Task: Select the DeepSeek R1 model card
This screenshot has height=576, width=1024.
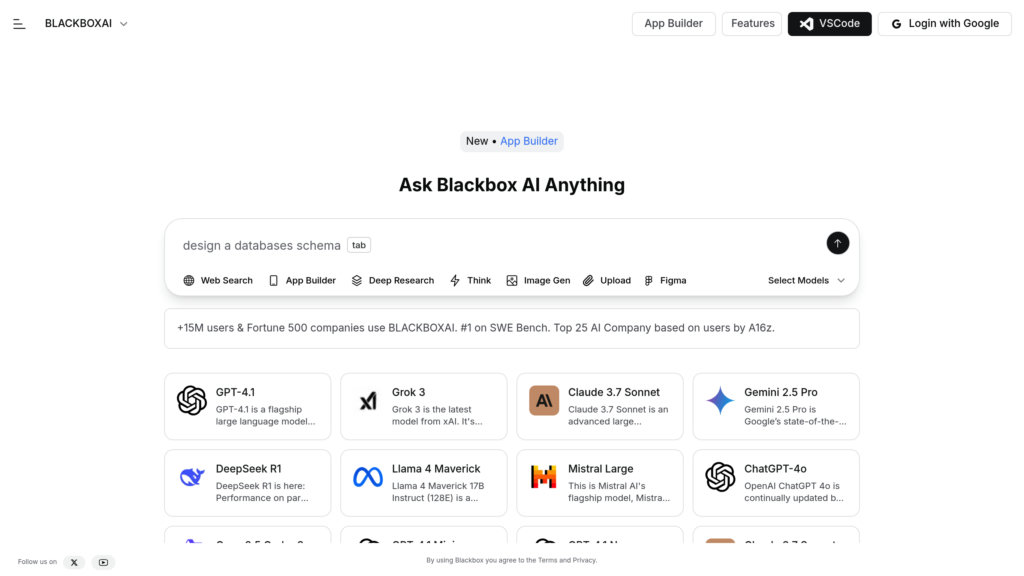Action: point(247,483)
